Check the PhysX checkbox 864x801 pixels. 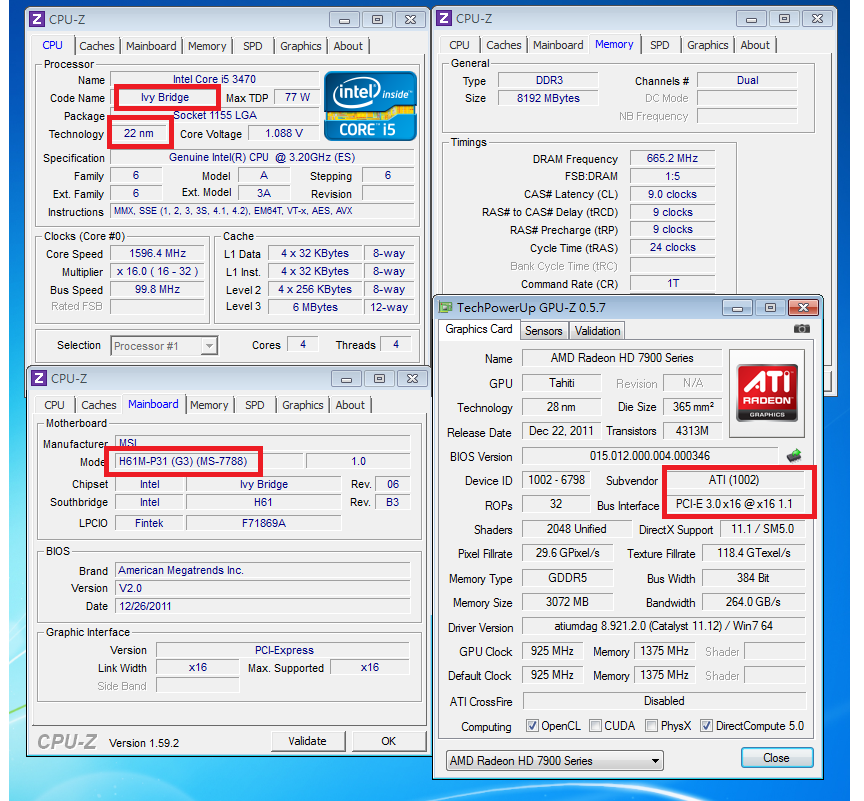click(x=652, y=726)
